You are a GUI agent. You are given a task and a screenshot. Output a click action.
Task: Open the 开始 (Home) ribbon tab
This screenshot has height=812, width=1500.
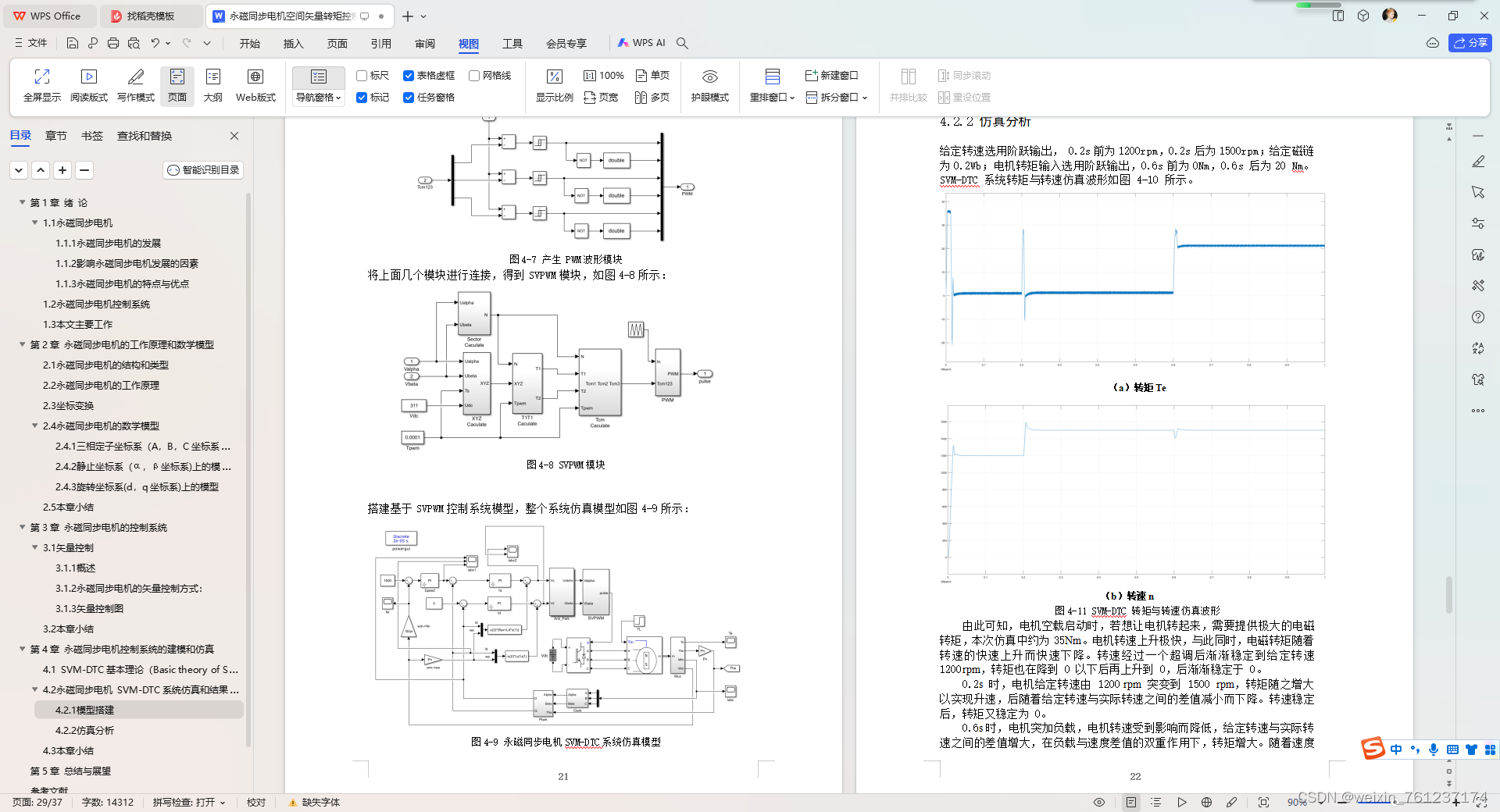250,43
